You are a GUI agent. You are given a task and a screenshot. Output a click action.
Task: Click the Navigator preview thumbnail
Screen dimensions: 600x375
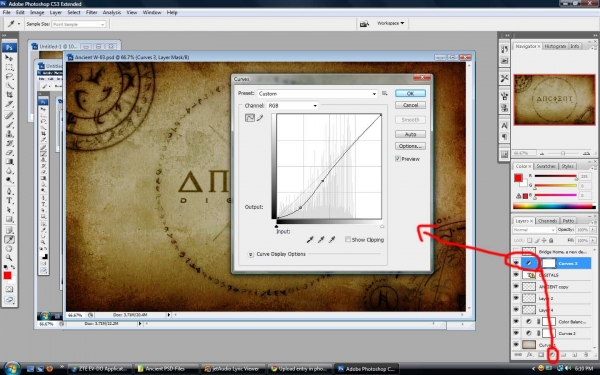coord(554,99)
